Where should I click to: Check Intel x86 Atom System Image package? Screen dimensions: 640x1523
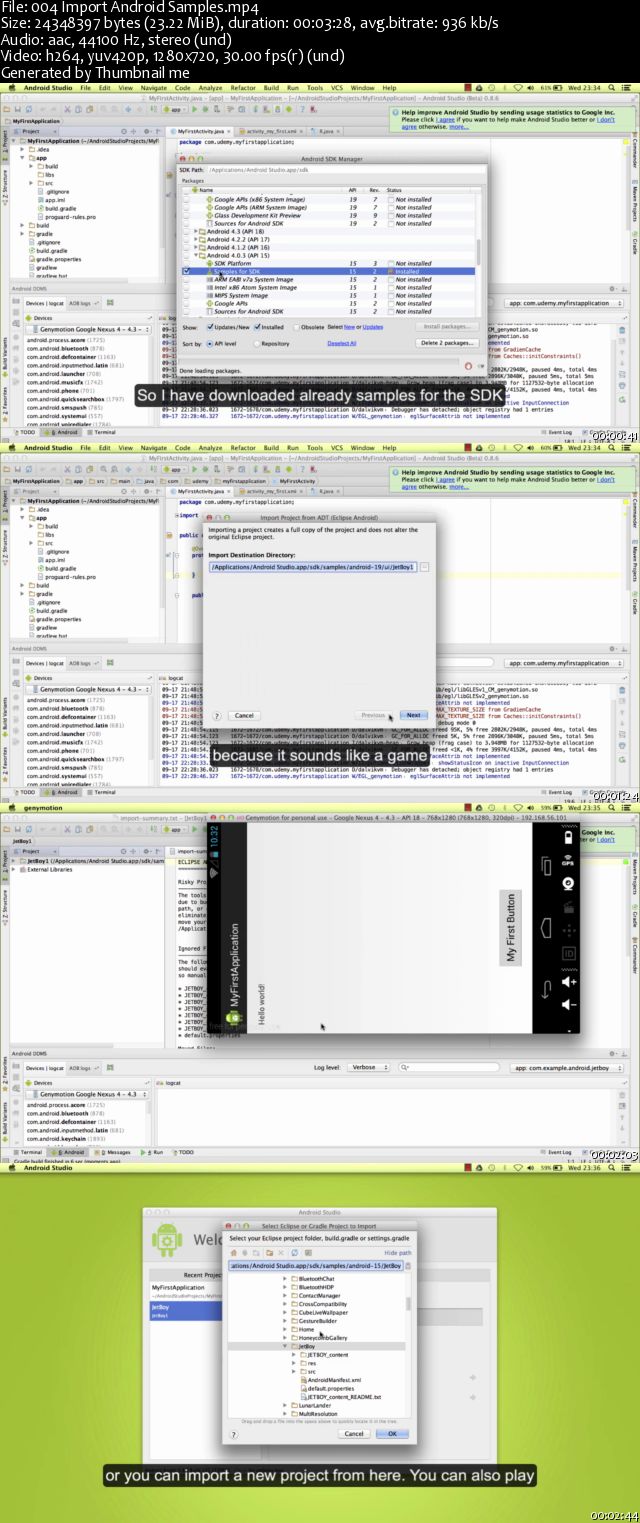click(x=186, y=287)
